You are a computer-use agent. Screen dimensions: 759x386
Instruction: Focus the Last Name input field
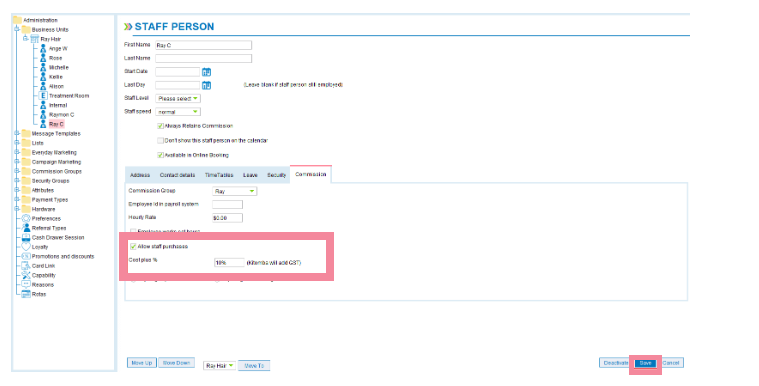point(203,59)
